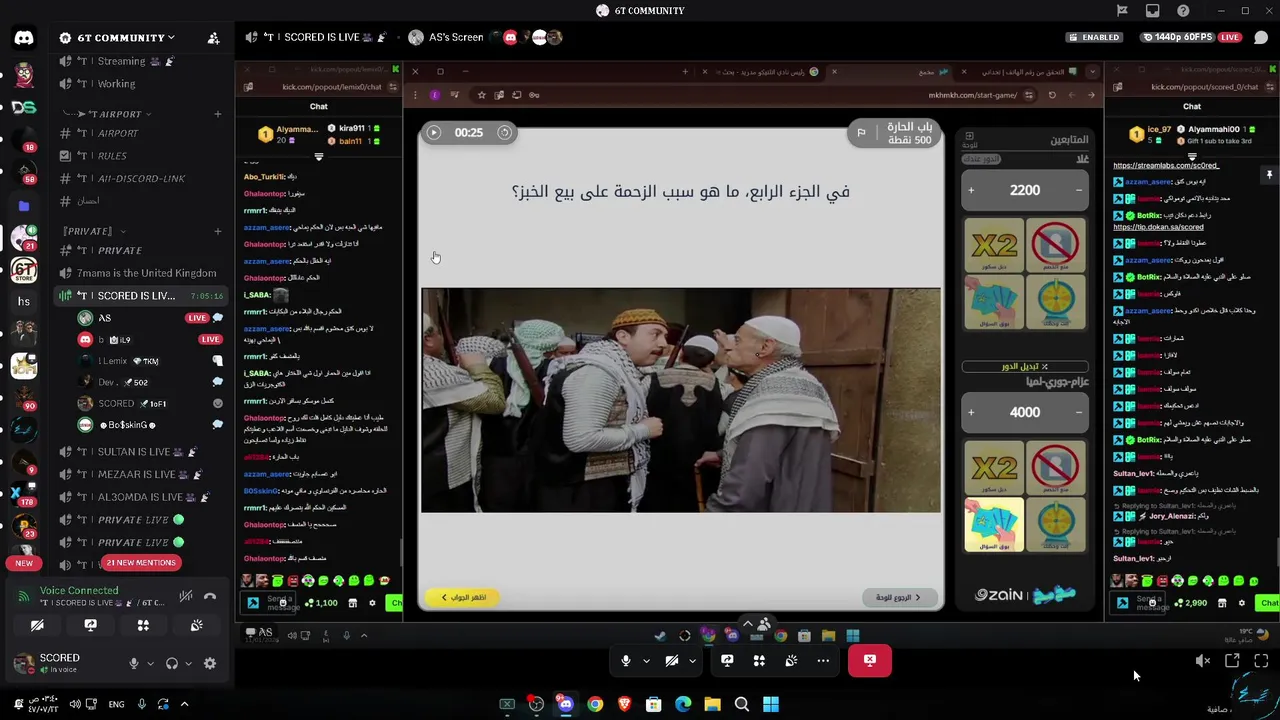Viewport: 1280px width, 720px height.
Task: Expand headphone output options in user panel
Action: tap(188, 663)
